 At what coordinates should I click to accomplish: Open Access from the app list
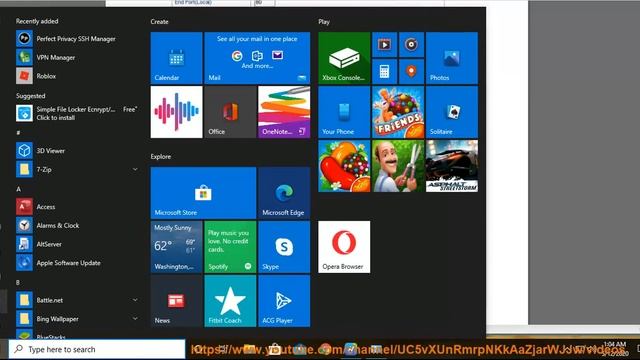(76, 207)
